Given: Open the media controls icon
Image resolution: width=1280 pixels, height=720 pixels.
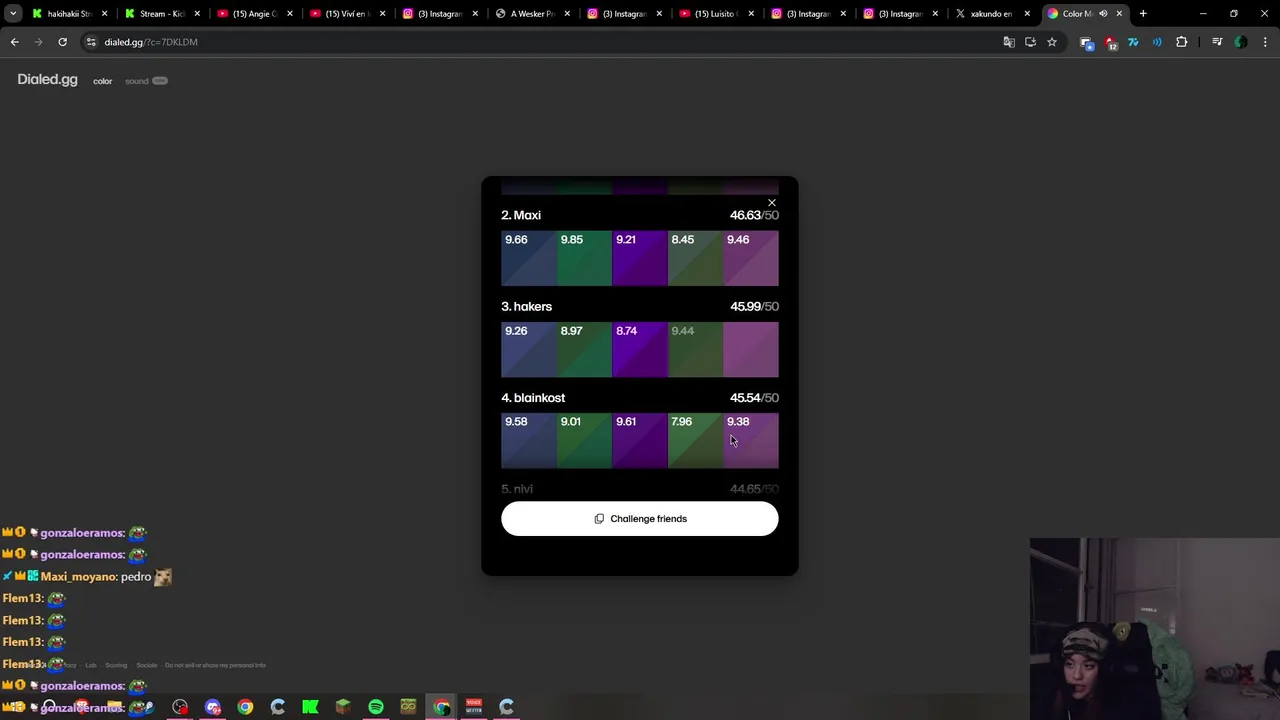Looking at the screenshot, I should pos(1217,42).
